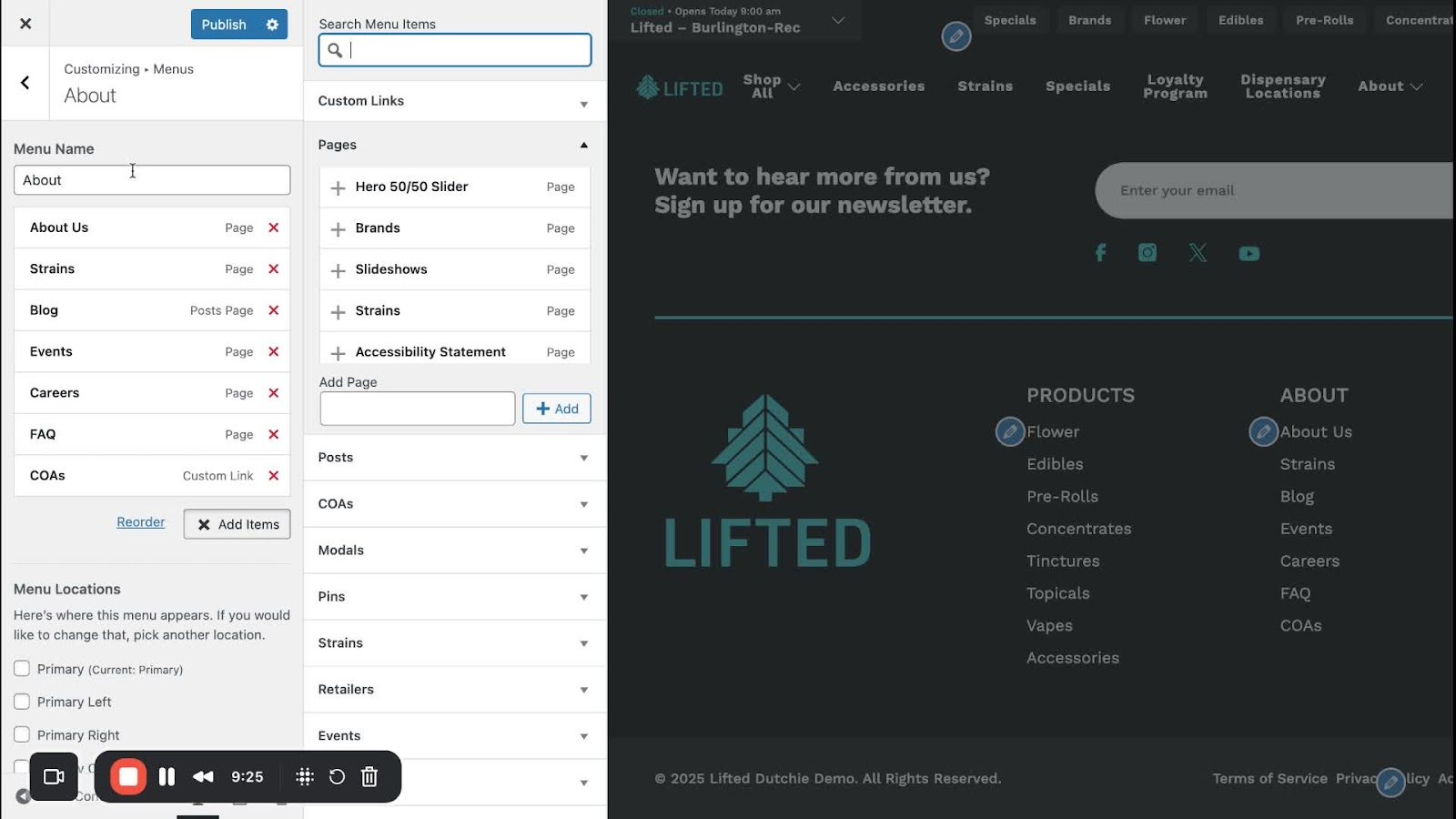
Task: Select Brands category tab at top
Action: pyautogui.click(x=1089, y=20)
